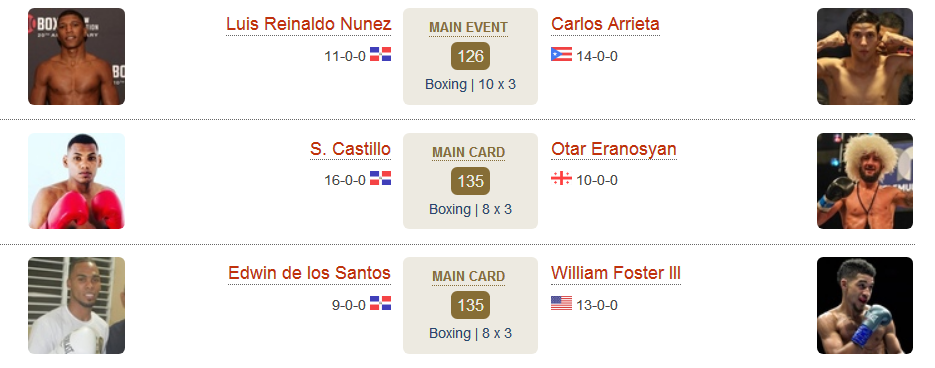The image size is (935, 368).
Task: Click Puerto Rico flag next to Carlos Arrieta
Action: pos(561,54)
